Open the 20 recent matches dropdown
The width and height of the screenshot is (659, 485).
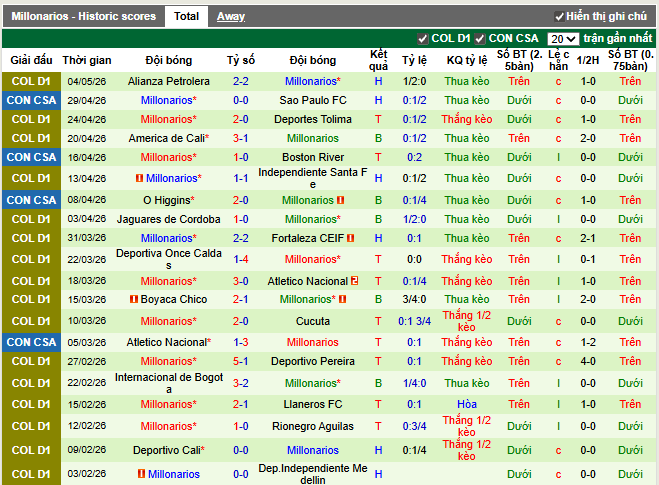tap(563, 39)
